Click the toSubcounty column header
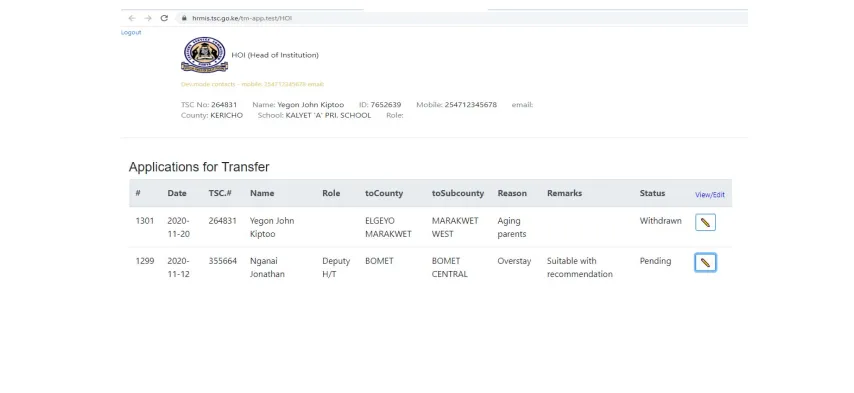The width and height of the screenshot is (854, 393). 458,193
